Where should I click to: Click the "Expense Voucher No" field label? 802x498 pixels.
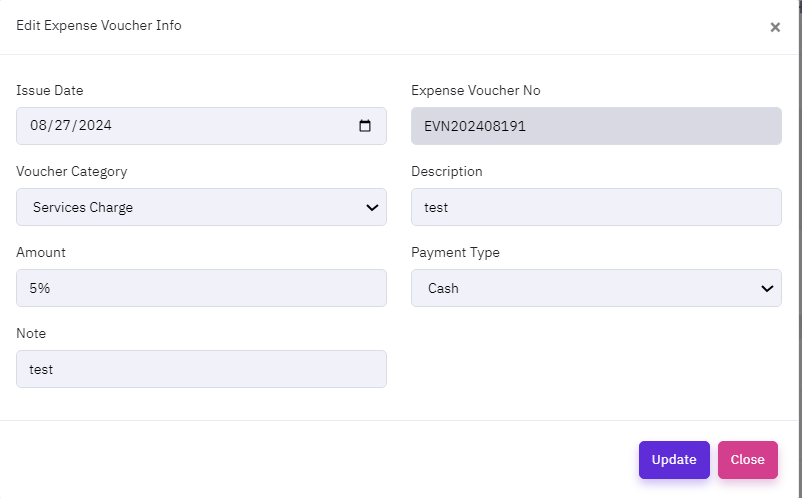[475, 90]
